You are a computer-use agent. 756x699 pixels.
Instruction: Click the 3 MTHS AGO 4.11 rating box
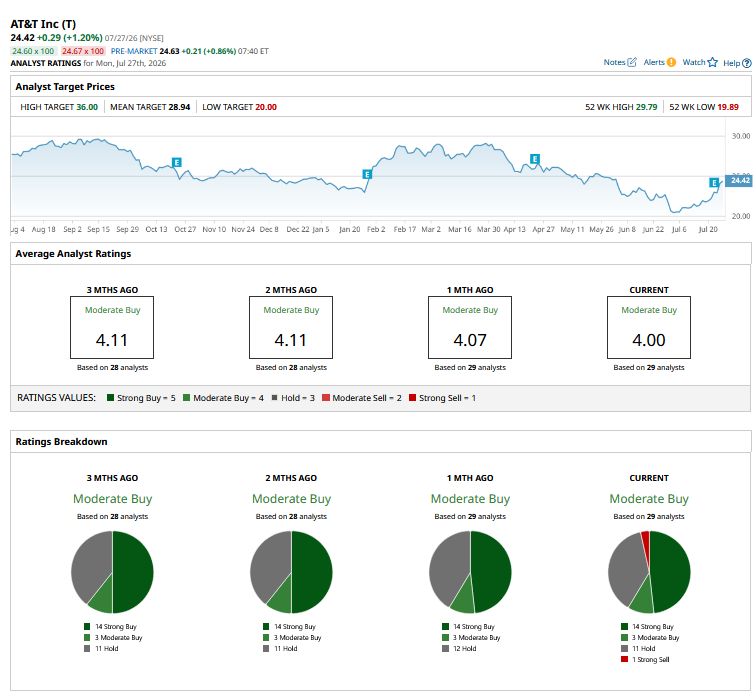click(112, 327)
